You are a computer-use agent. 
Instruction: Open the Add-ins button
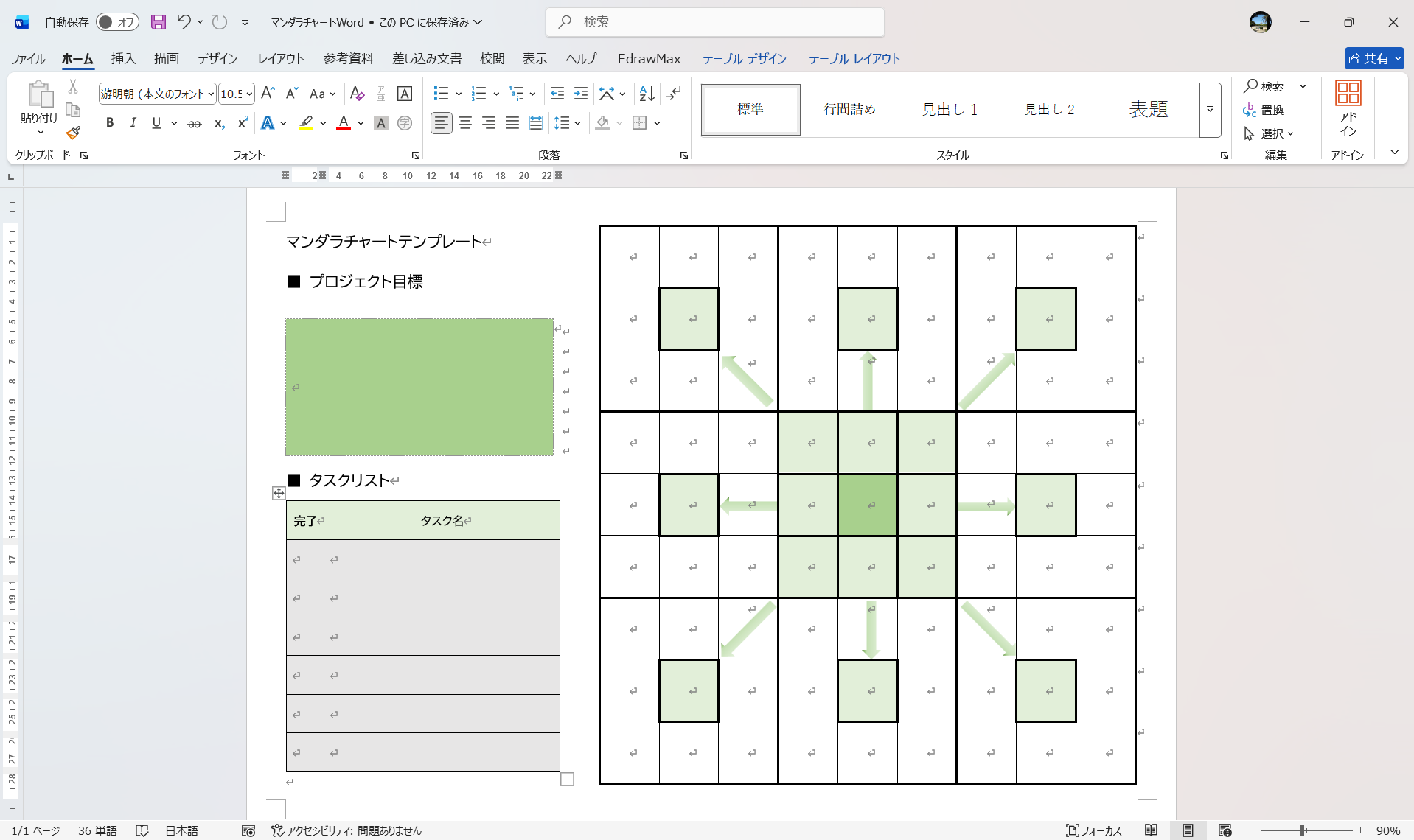pos(1348,109)
